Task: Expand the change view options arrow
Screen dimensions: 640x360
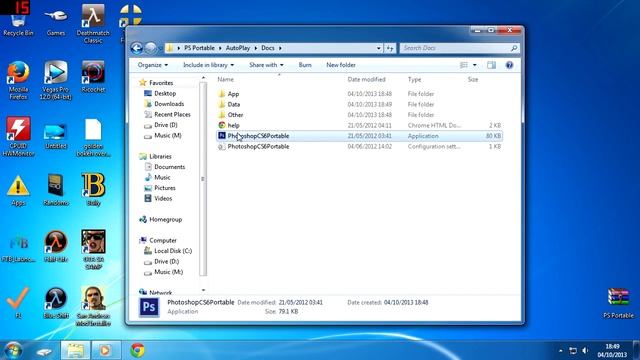Action: coord(475,65)
